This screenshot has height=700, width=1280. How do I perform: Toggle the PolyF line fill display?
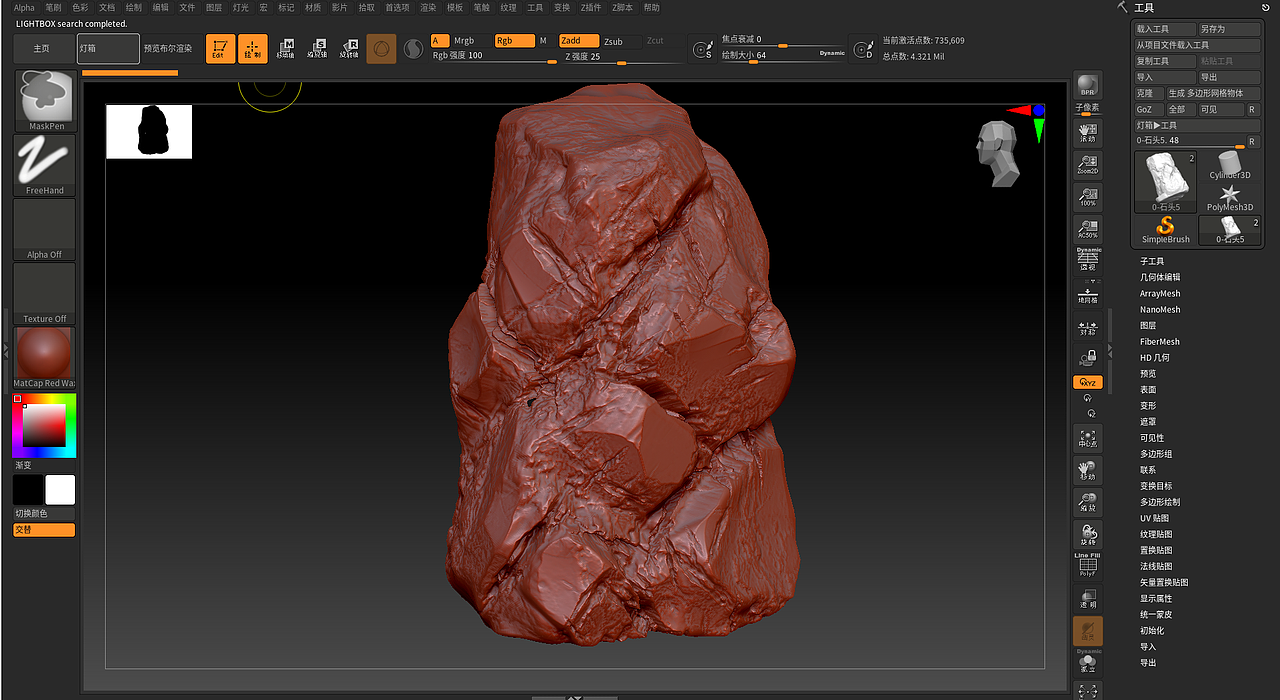pos(1087,566)
